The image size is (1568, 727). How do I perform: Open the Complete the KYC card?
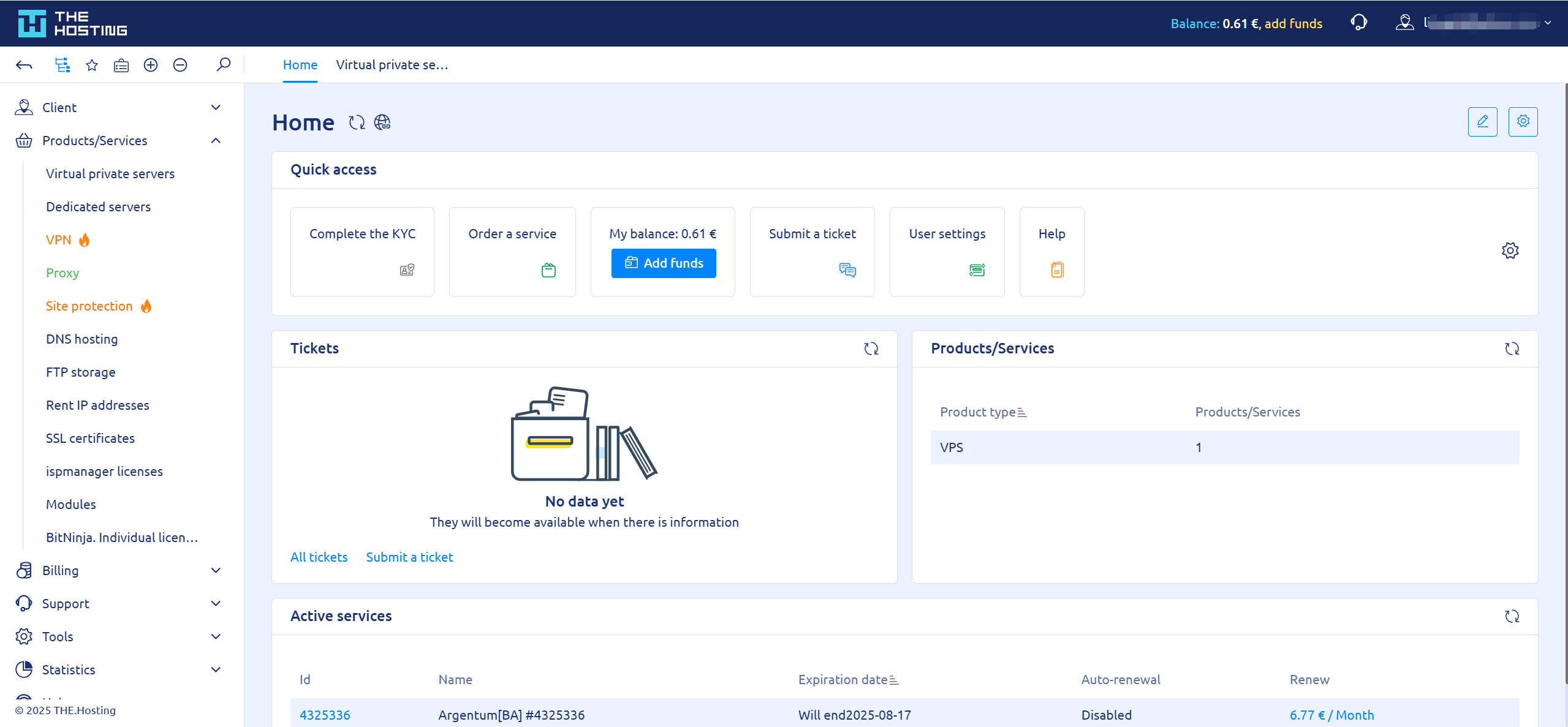pyautogui.click(x=362, y=252)
